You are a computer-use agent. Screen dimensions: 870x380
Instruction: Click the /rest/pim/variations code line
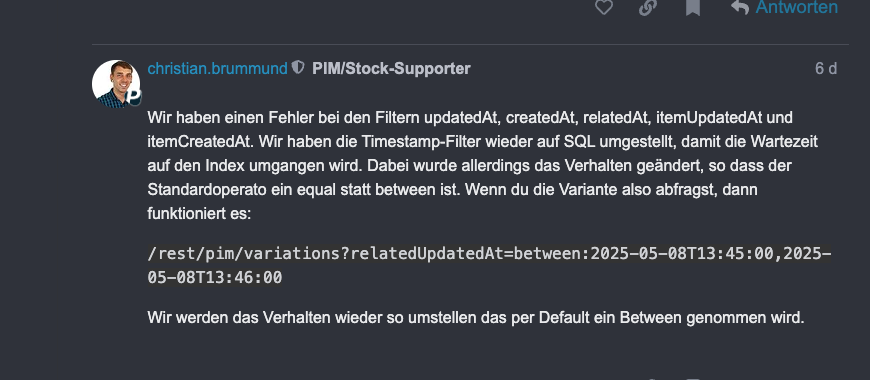(489, 254)
